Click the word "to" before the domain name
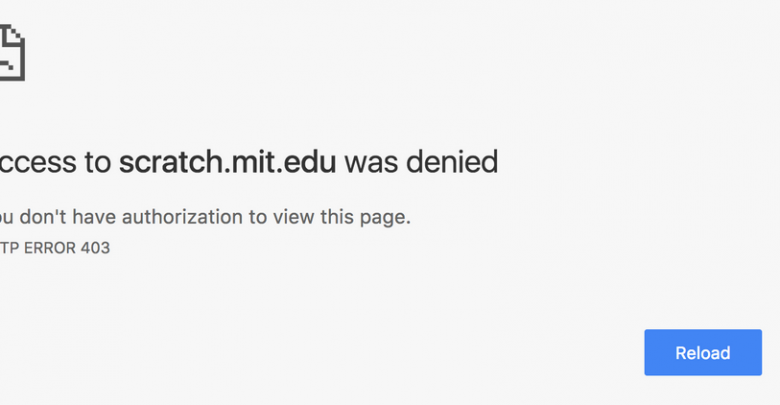The width and height of the screenshot is (780, 405). coord(95,161)
